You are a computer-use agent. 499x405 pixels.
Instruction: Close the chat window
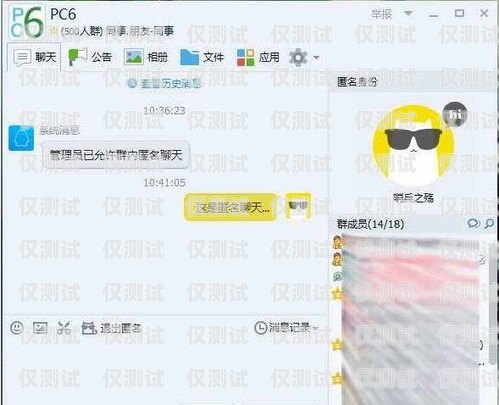(x=484, y=13)
